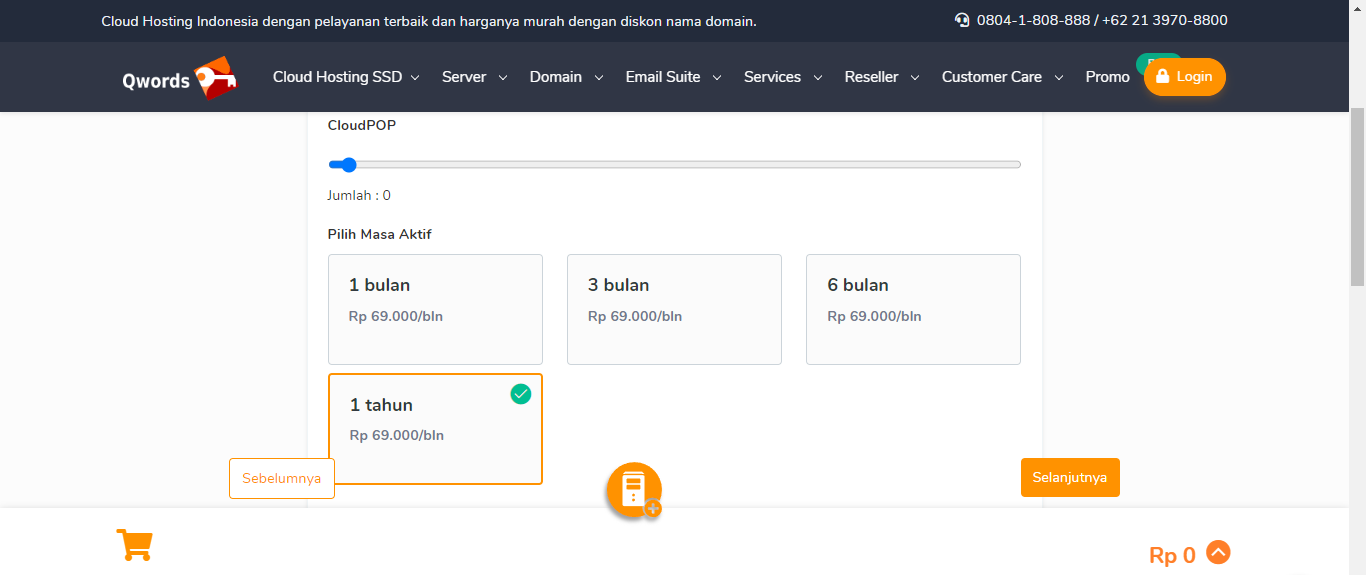Screen dimensions: 1366x575
Task: Expand the Customer Care dropdown
Action: coord(1002,77)
